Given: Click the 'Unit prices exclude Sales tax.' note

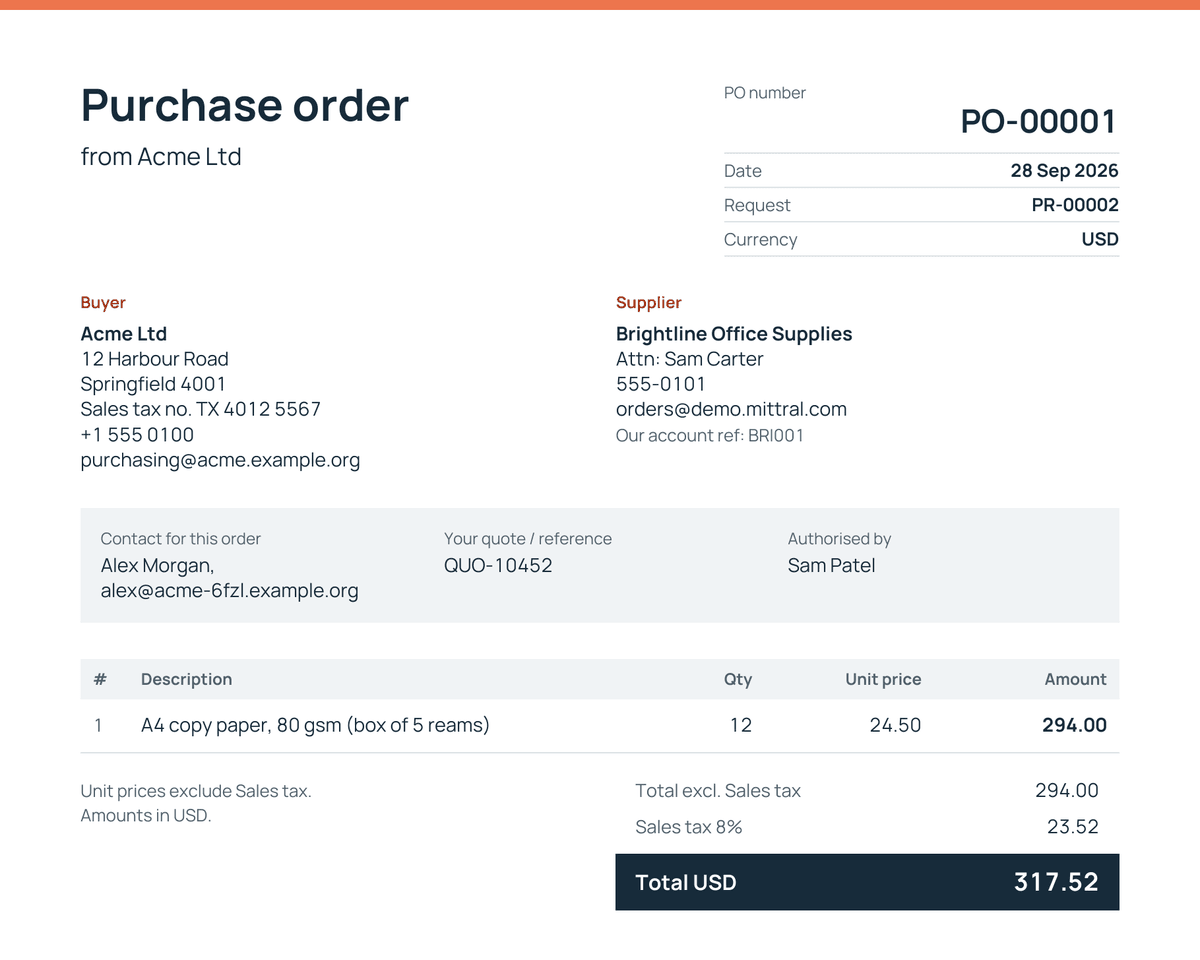Looking at the screenshot, I should click(196, 791).
